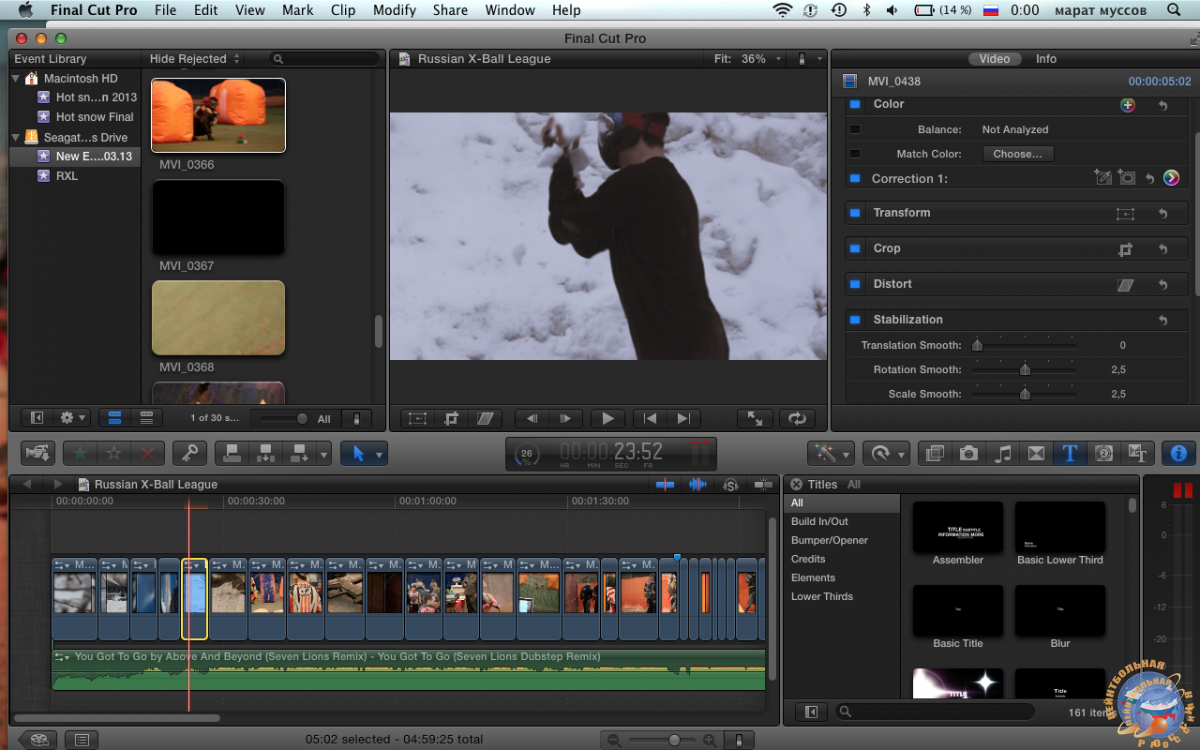
Task: Select the Credits titles category
Action: [x=808, y=559]
